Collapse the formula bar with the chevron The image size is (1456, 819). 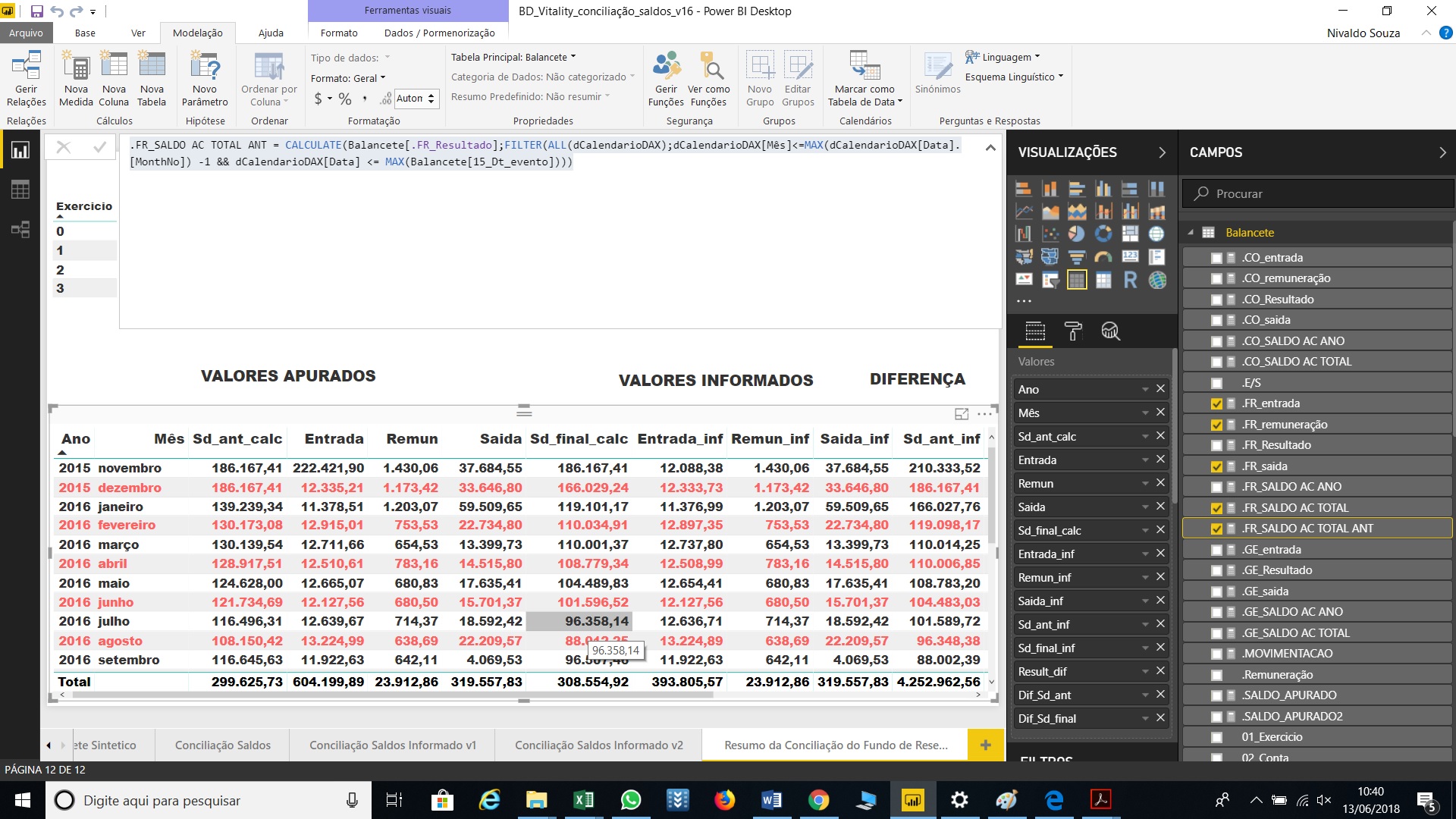pyautogui.click(x=990, y=148)
